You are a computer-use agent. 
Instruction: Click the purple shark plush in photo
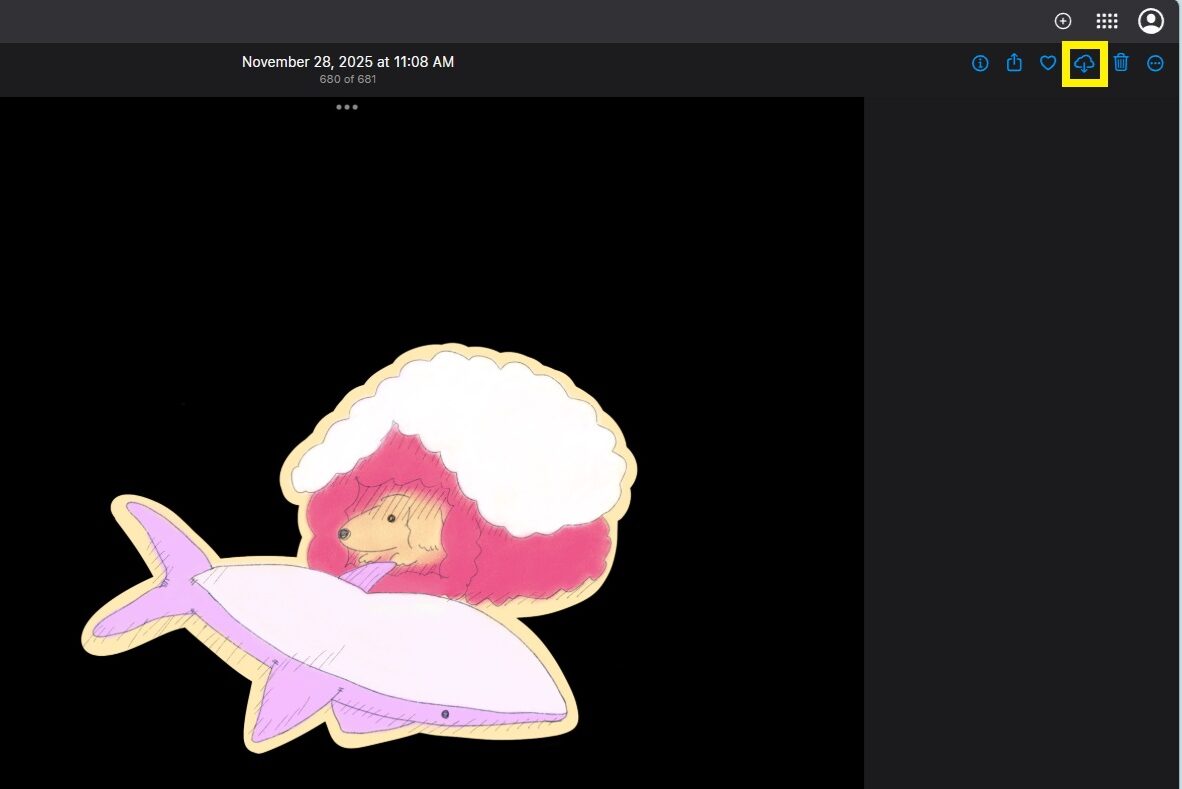[380, 640]
